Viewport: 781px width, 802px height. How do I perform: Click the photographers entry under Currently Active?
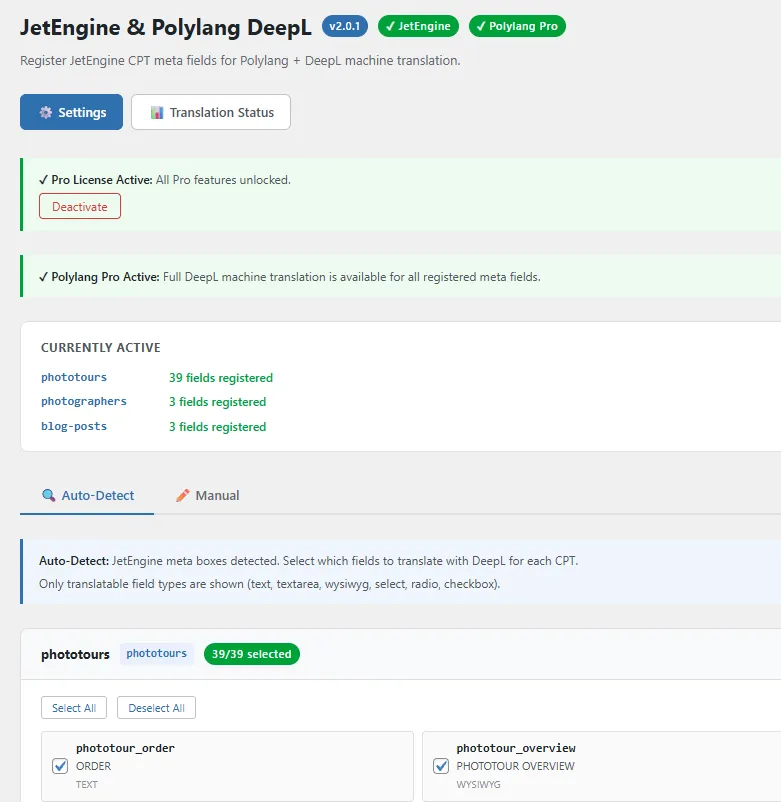pyautogui.click(x=84, y=402)
